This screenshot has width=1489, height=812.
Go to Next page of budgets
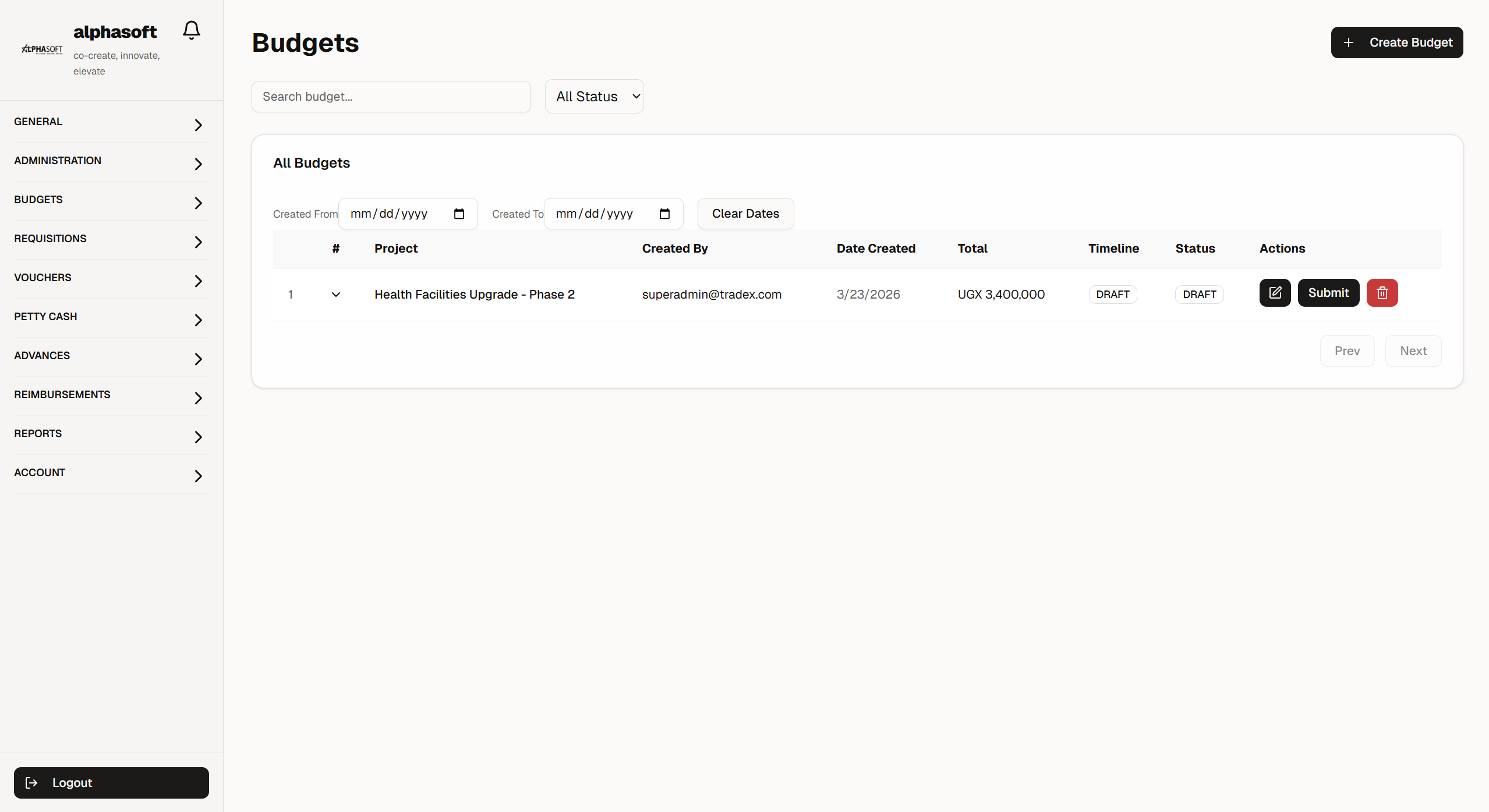(x=1413, y=351)
